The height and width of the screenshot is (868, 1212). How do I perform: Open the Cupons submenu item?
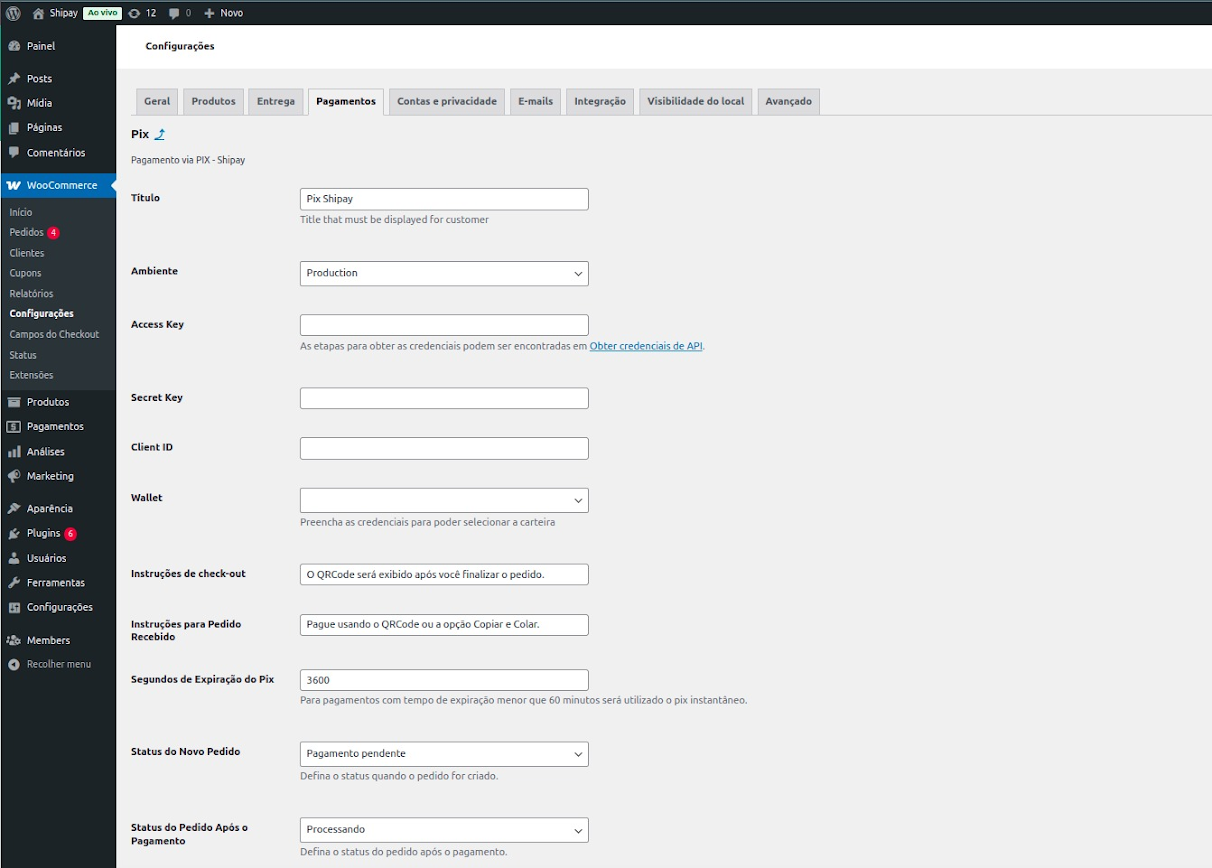pos(26,273)
